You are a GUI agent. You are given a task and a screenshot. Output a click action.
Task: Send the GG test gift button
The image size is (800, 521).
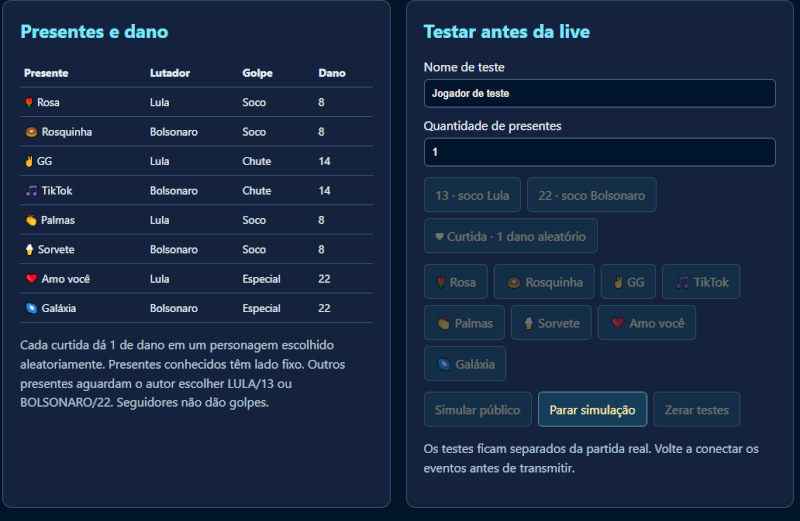tap(628, 282)
